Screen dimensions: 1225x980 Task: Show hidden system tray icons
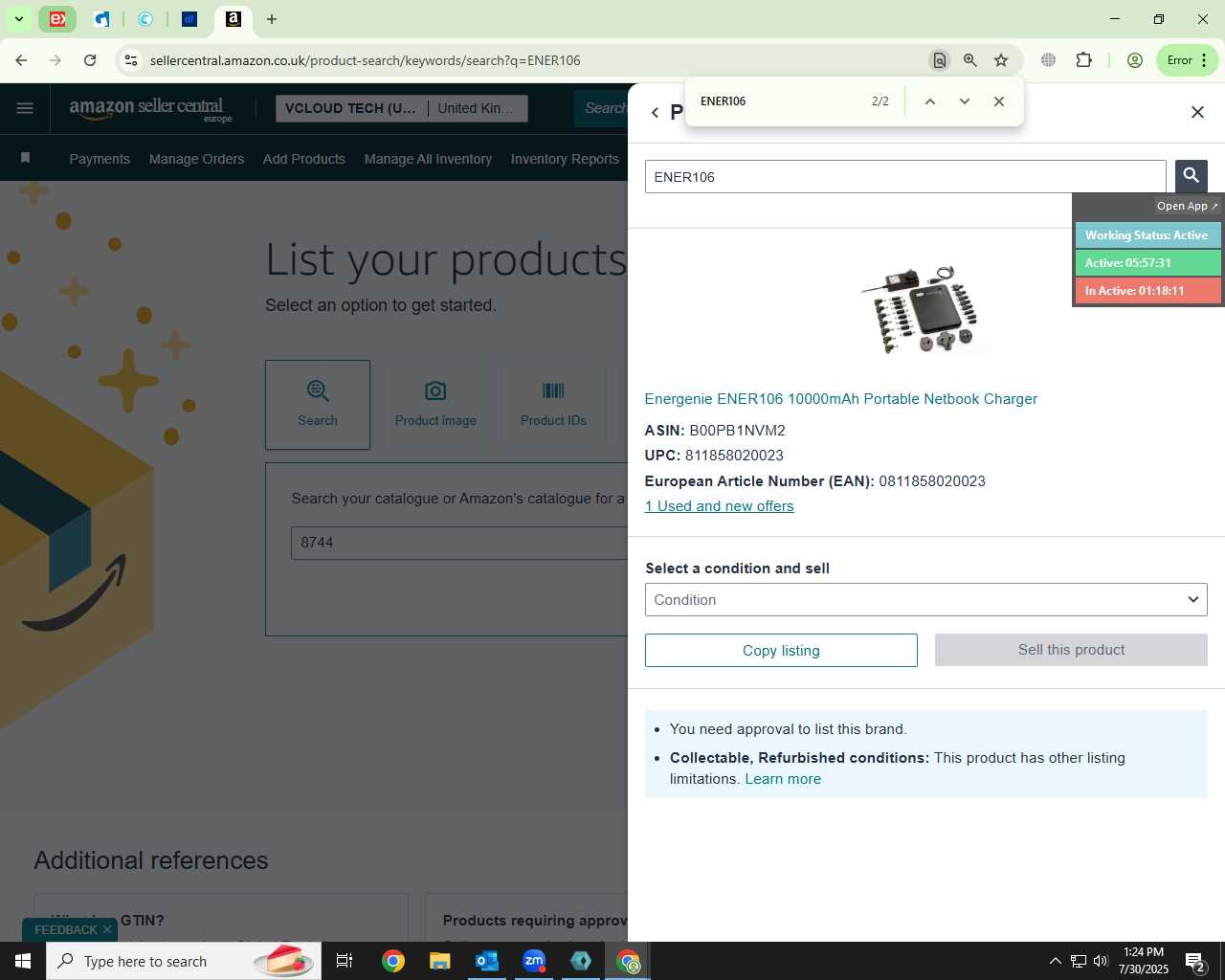coord(1055,961)
